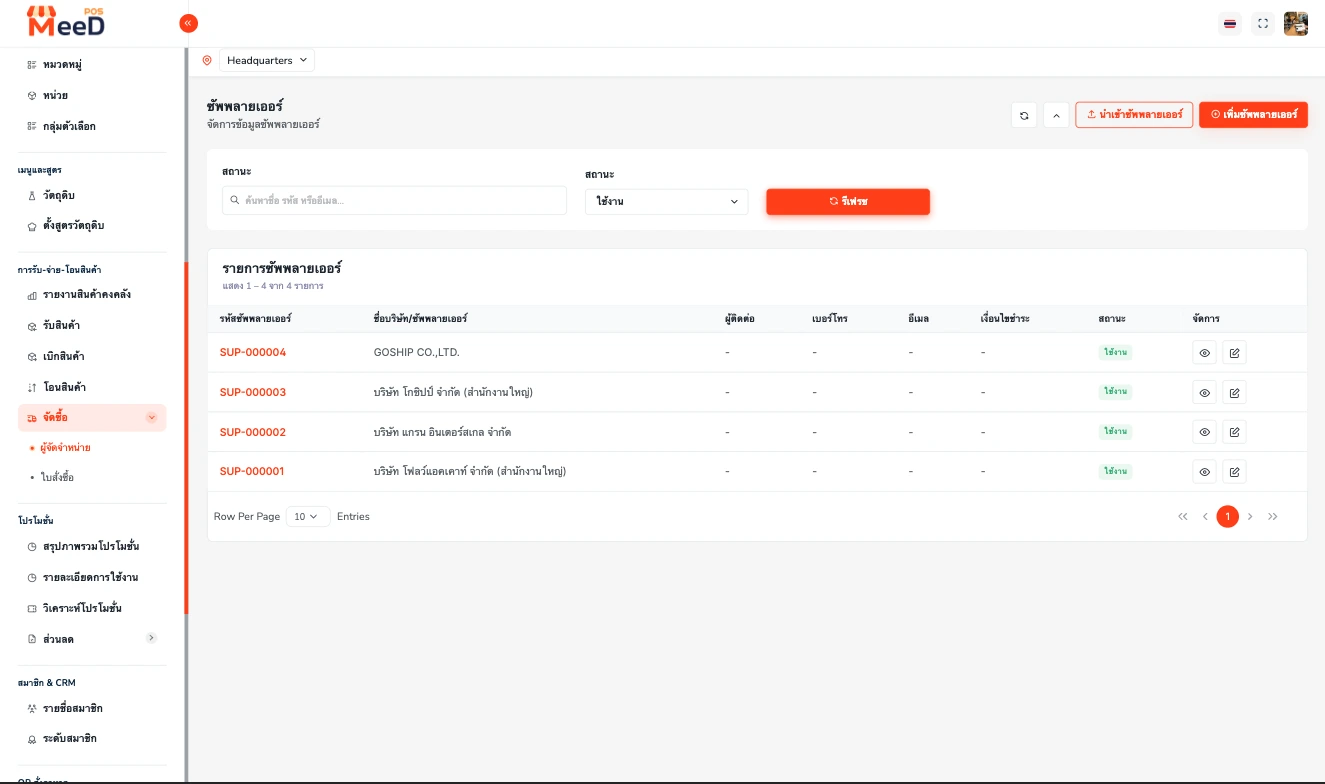Click เพิ่มซัพพลายเออร์ add supplier button

coord(1253,115)
